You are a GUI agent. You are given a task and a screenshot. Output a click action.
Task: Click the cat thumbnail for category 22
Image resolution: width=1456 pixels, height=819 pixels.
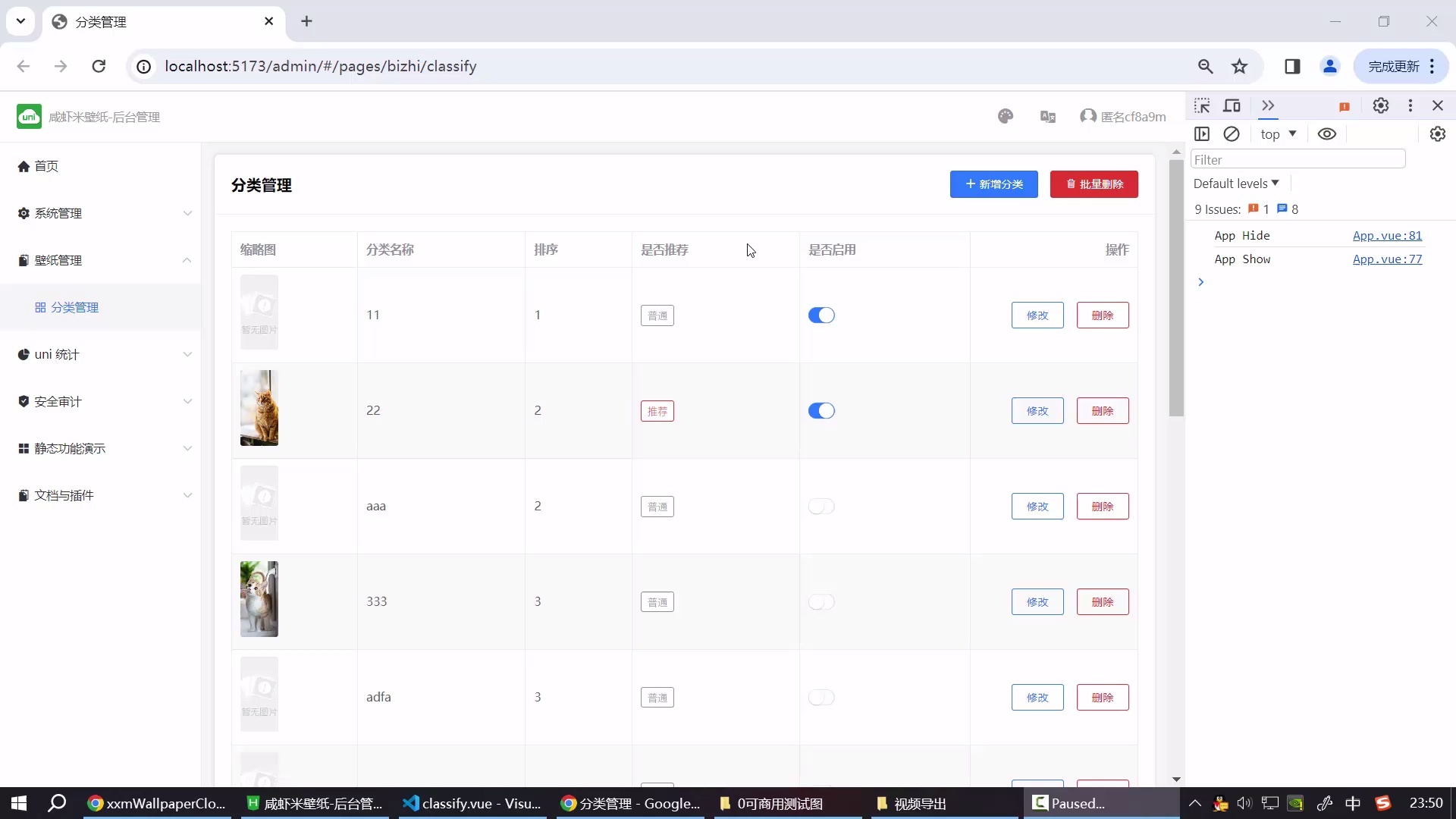259,408
